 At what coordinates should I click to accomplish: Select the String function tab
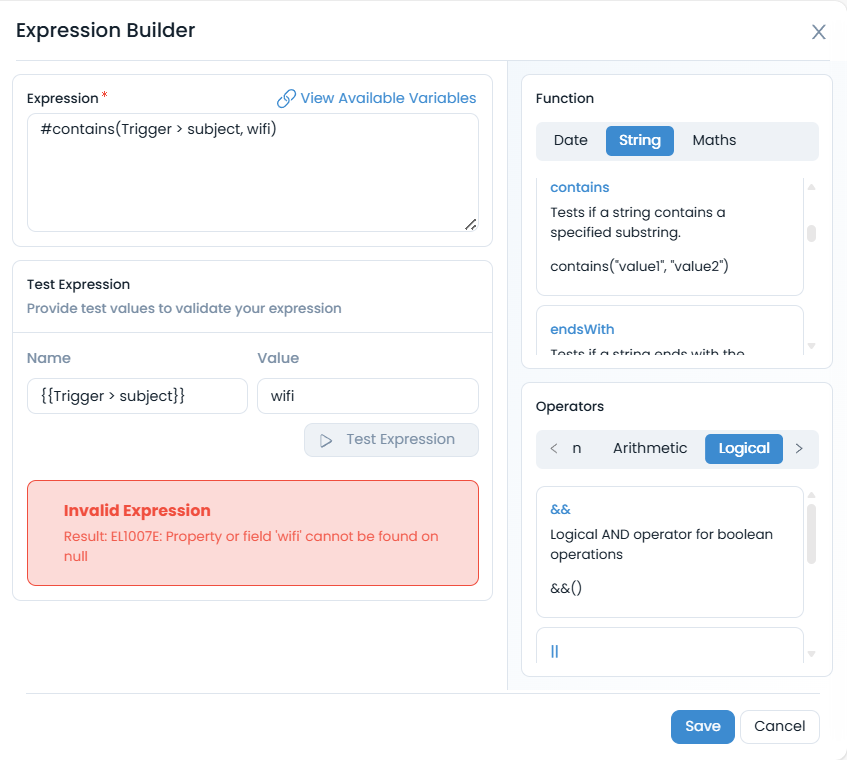[x=639, y=141]
